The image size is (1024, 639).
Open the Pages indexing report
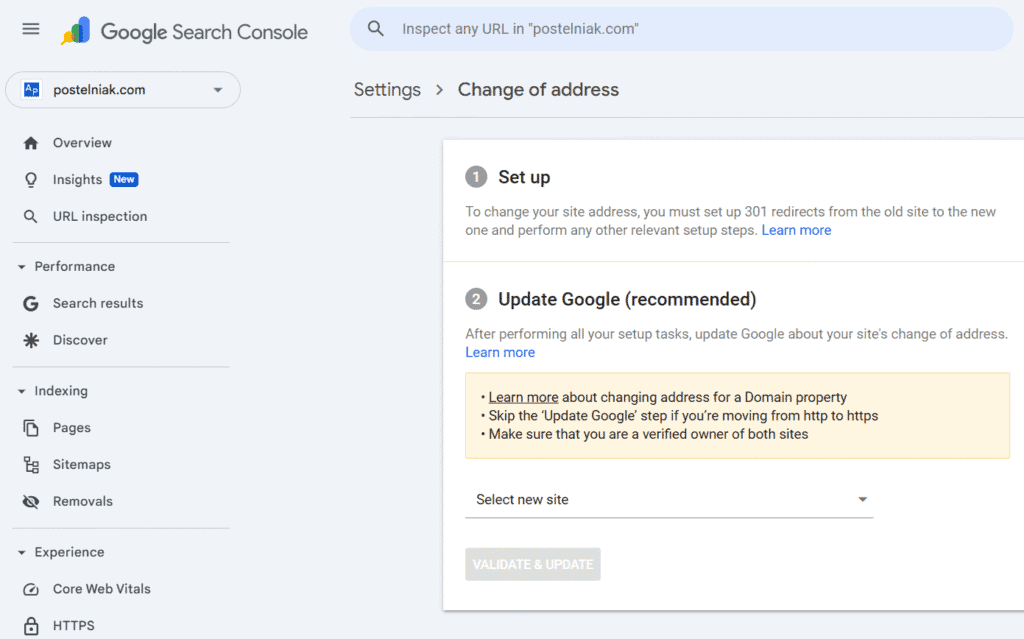(x=71, y=428)
